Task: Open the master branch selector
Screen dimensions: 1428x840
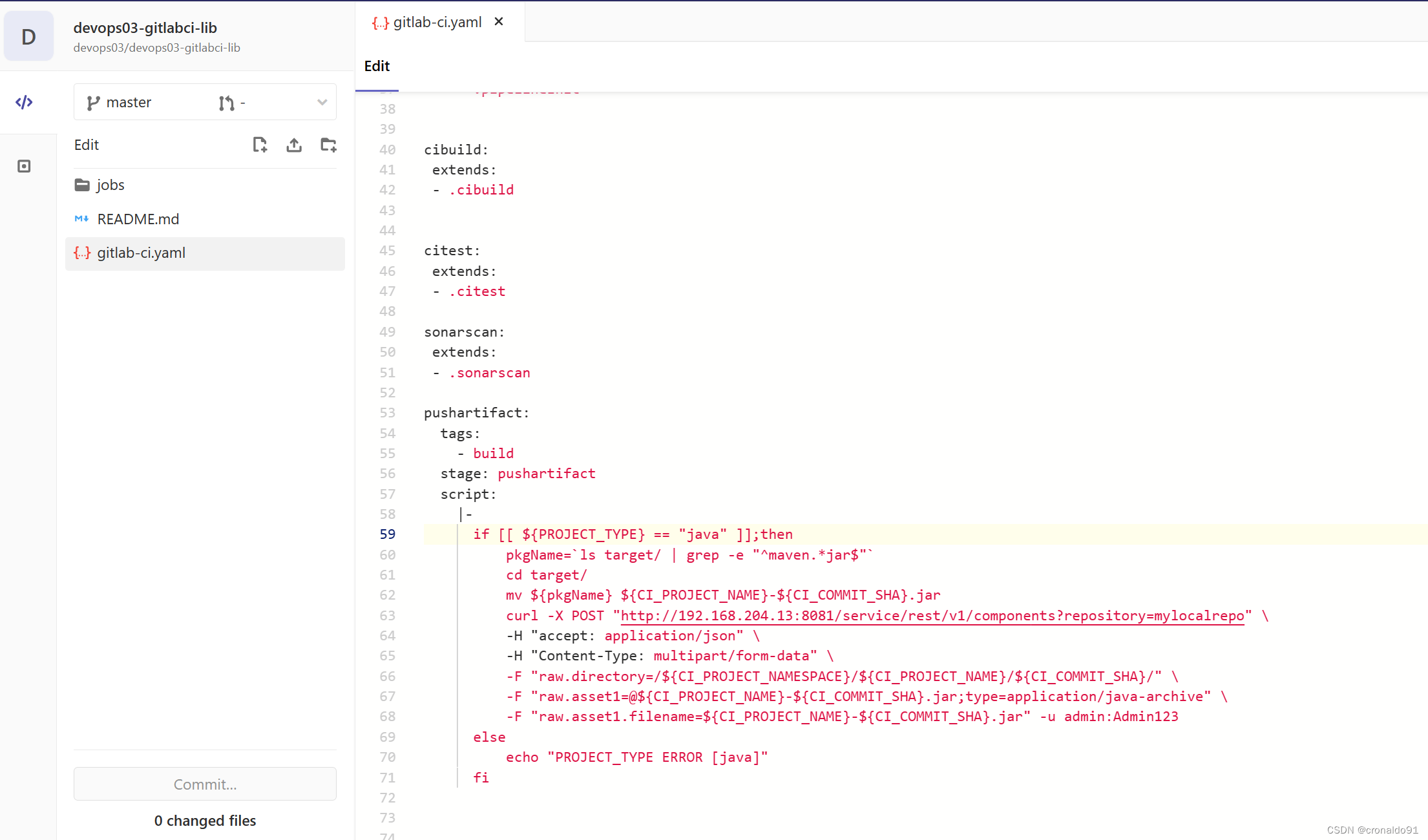Action: pyautogui.click(x=129, y=102)
